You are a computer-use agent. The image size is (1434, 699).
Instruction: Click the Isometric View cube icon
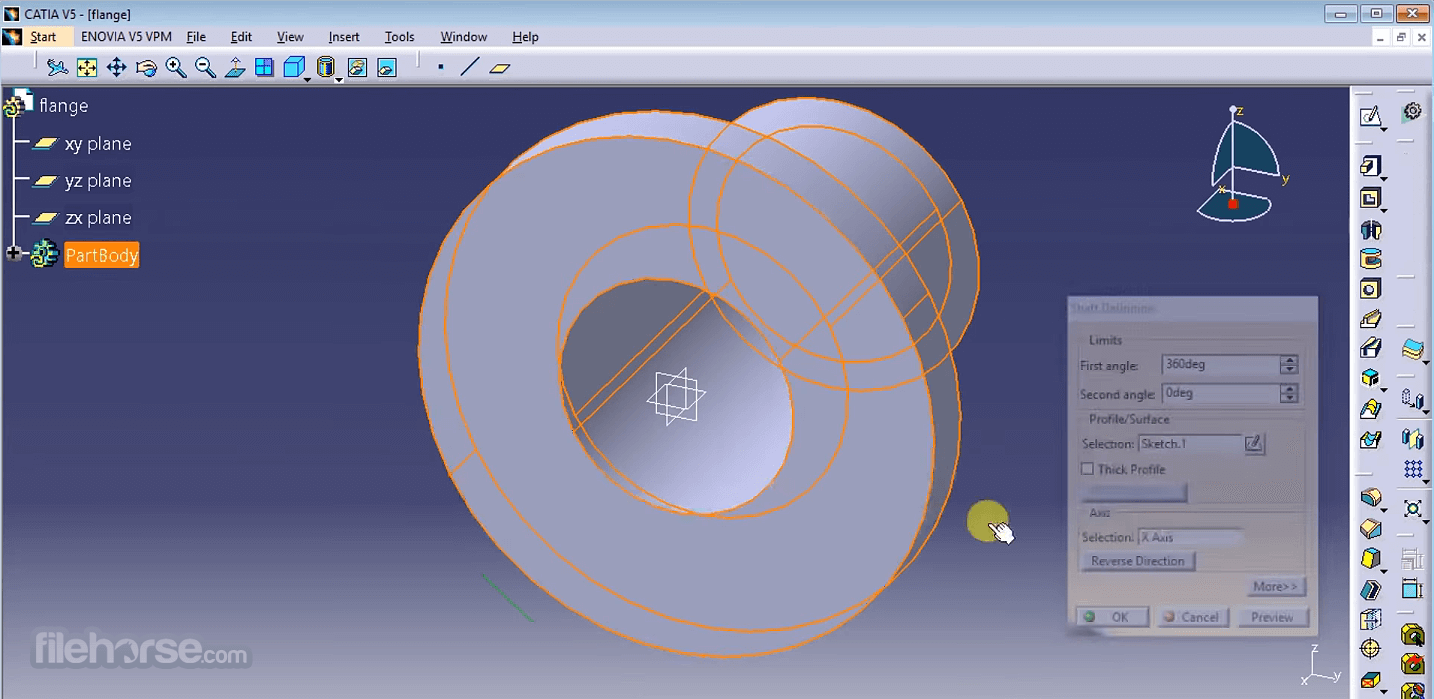293,67
